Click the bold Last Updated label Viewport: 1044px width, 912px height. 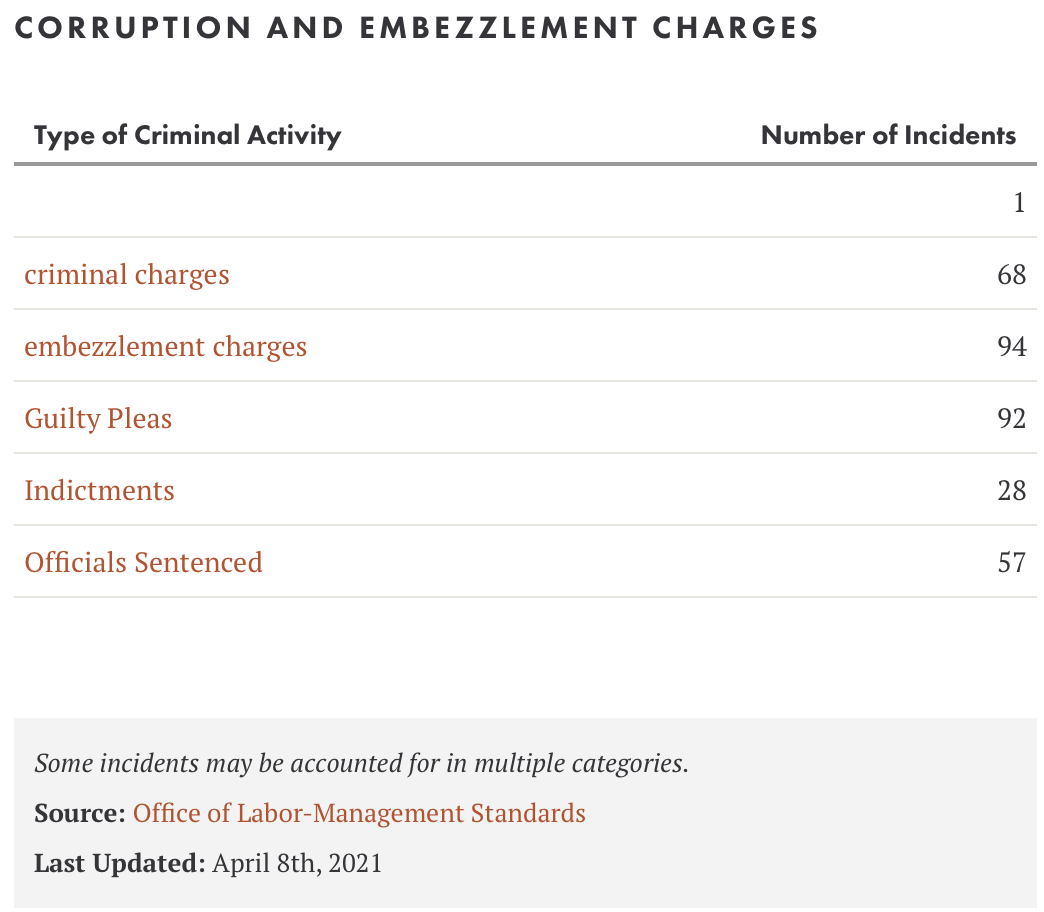coord(120,863)
